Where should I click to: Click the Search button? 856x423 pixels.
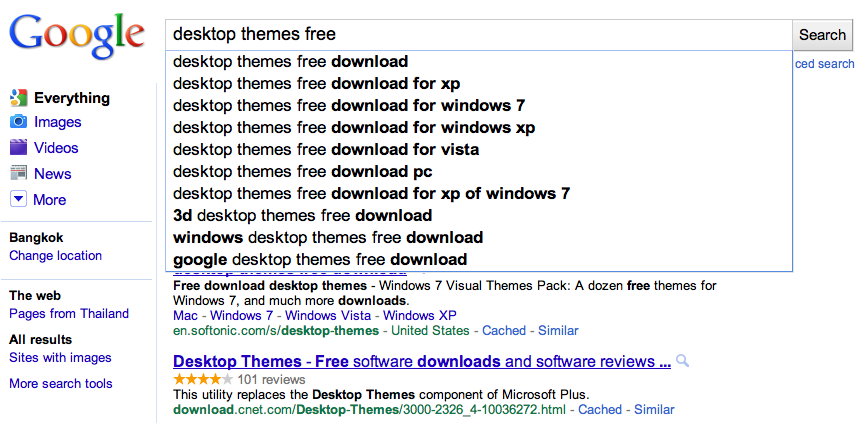(822, 35)
